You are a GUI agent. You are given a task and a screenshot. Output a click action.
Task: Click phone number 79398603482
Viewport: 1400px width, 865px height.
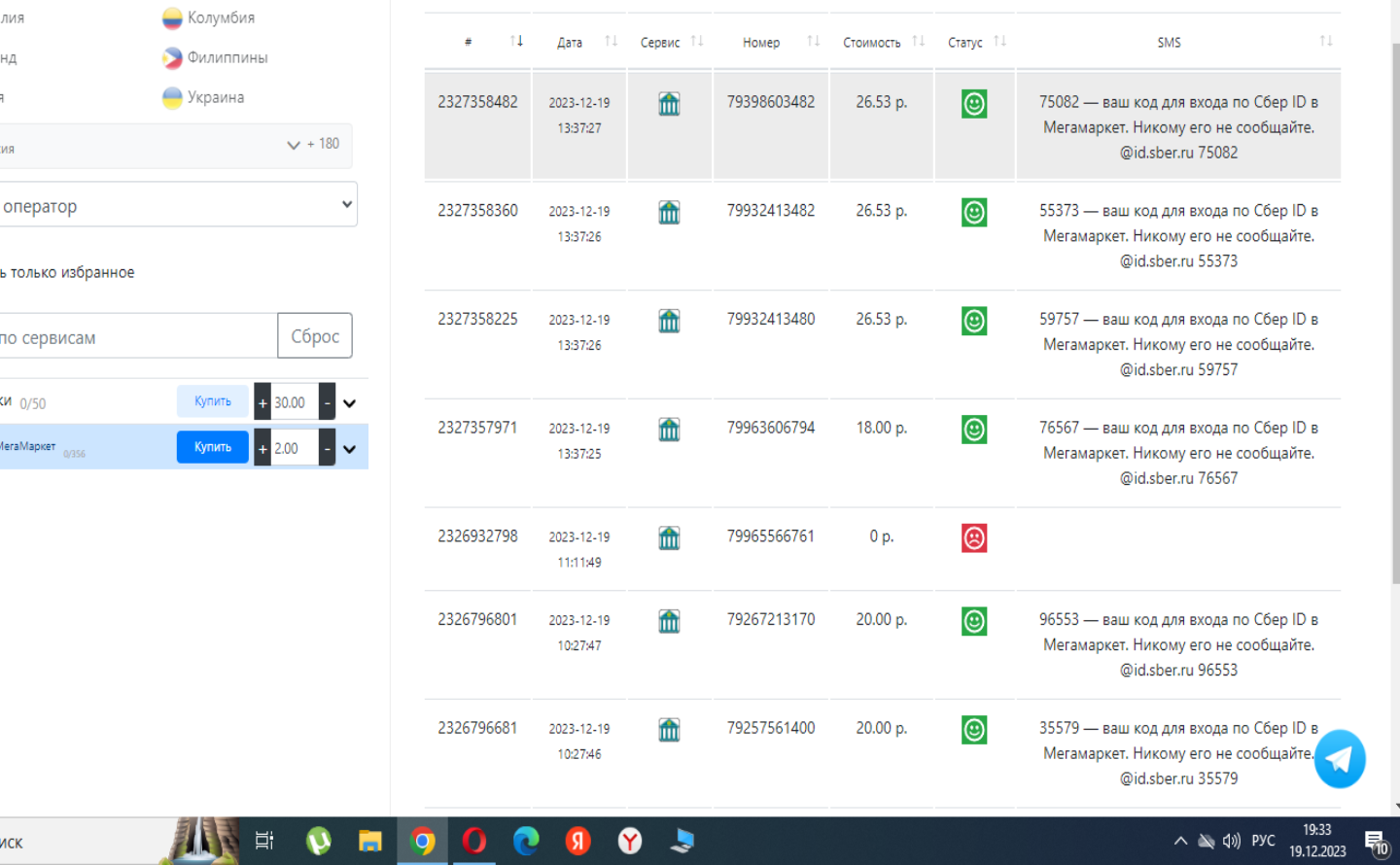(771, 102)
